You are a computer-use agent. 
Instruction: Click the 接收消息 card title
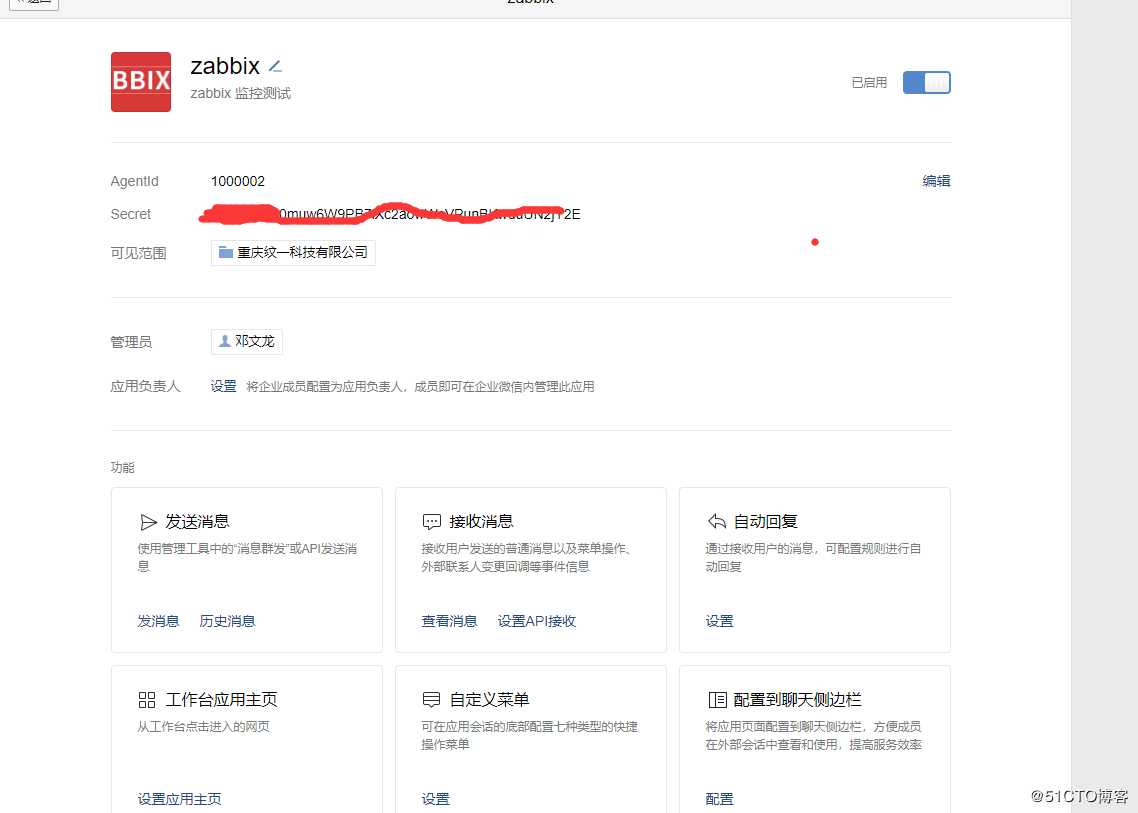[x=481, y=522]
